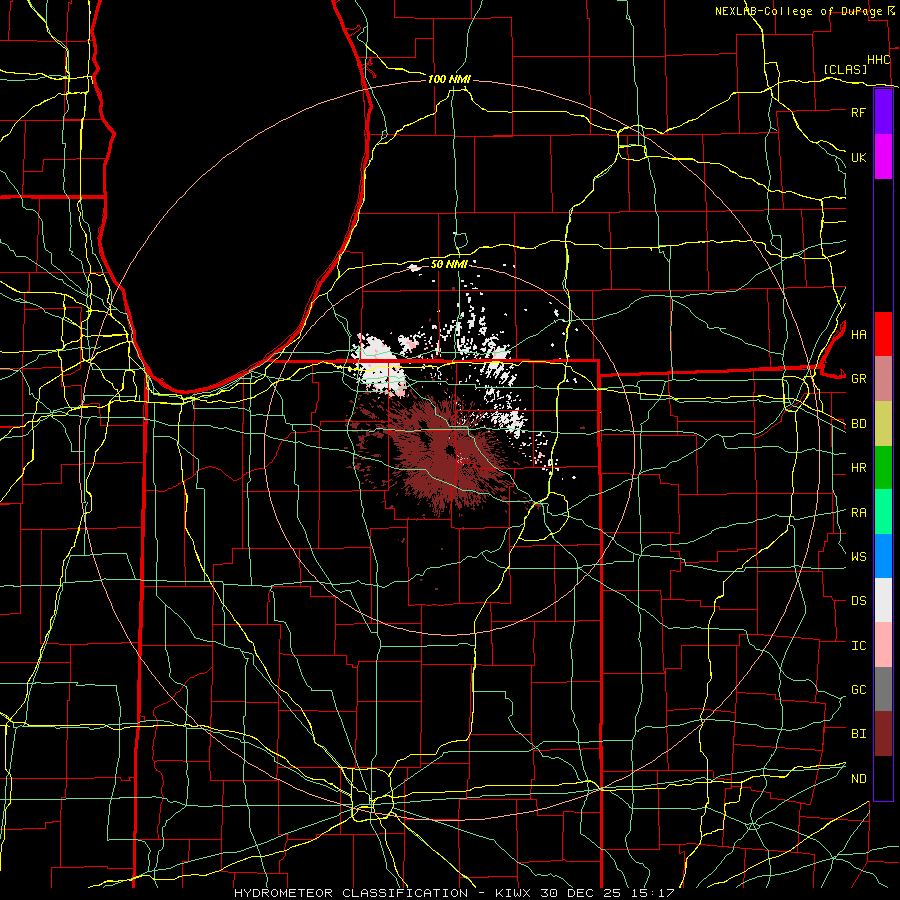Select the BD yellow legend swatch
The image size is (900, 900).
click(x=883, y=424)
